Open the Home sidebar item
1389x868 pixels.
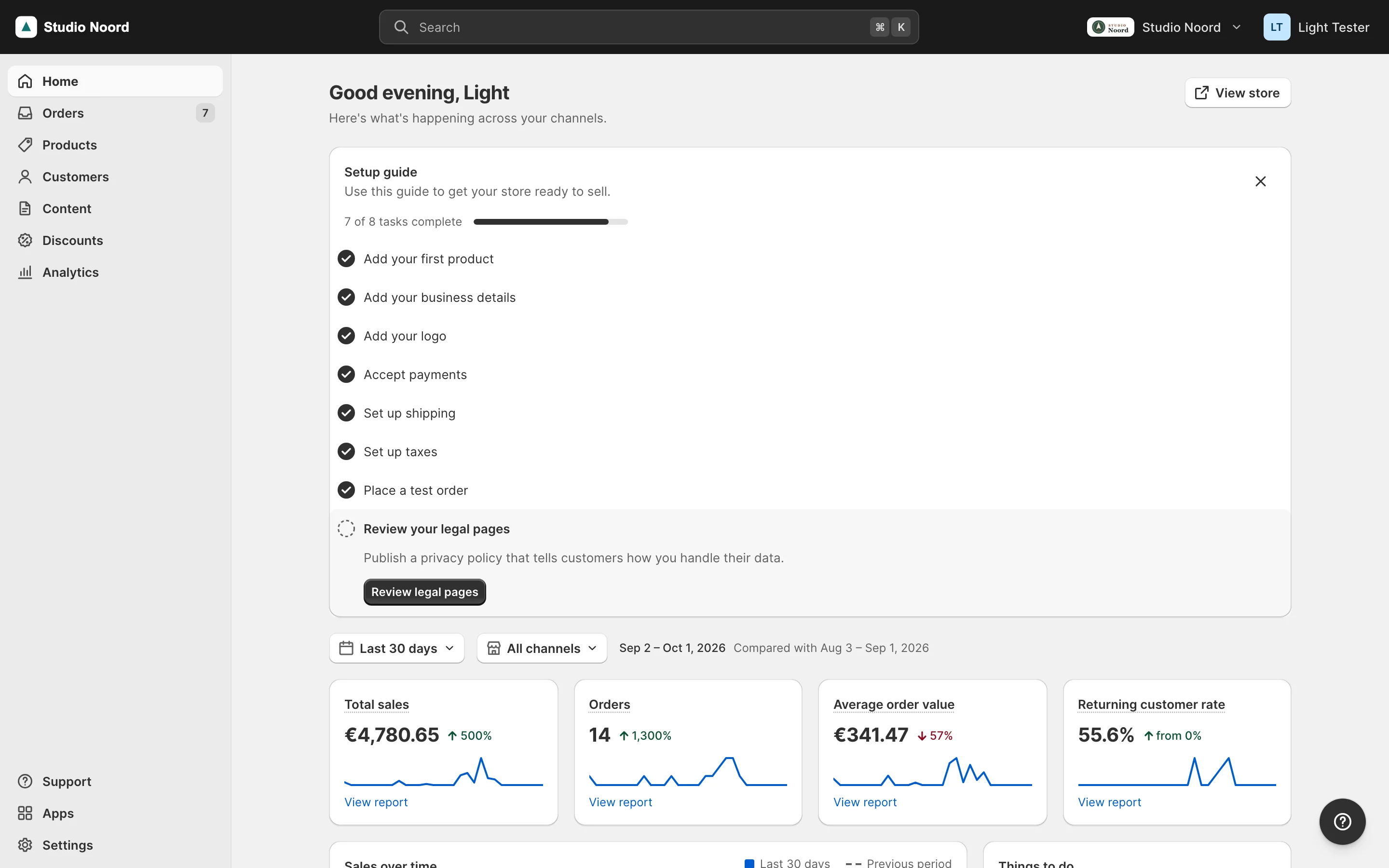click(115, 81)
